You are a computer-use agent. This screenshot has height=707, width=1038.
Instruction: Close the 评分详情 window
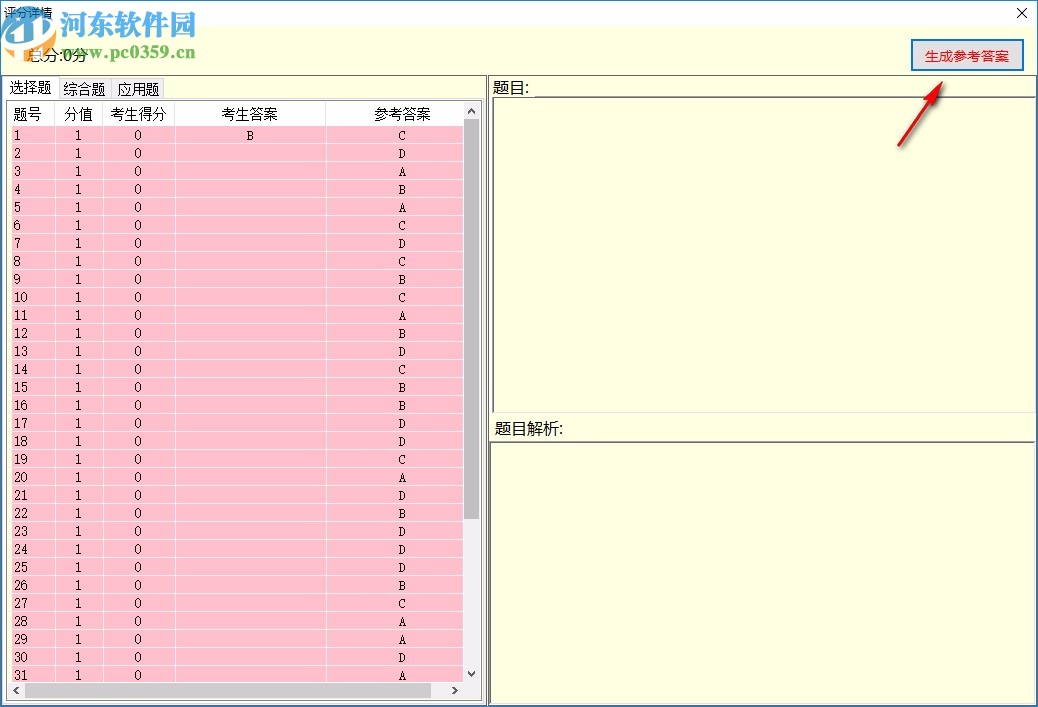(1021, 13)
